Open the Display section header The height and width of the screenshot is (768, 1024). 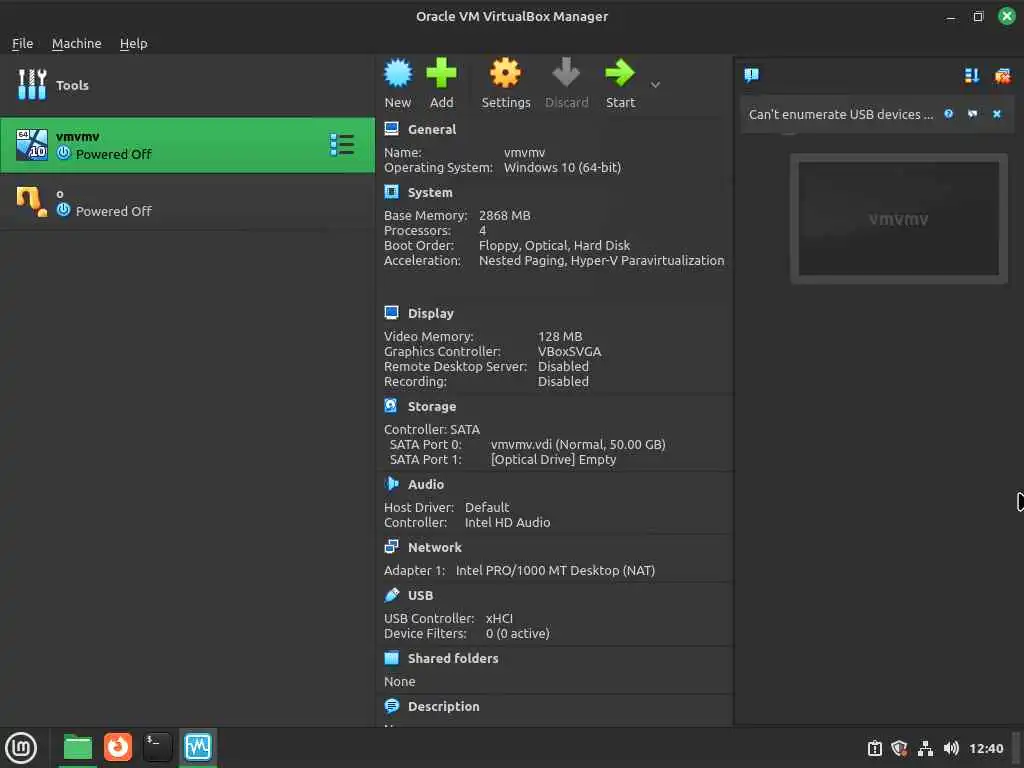tap(430, 313)
